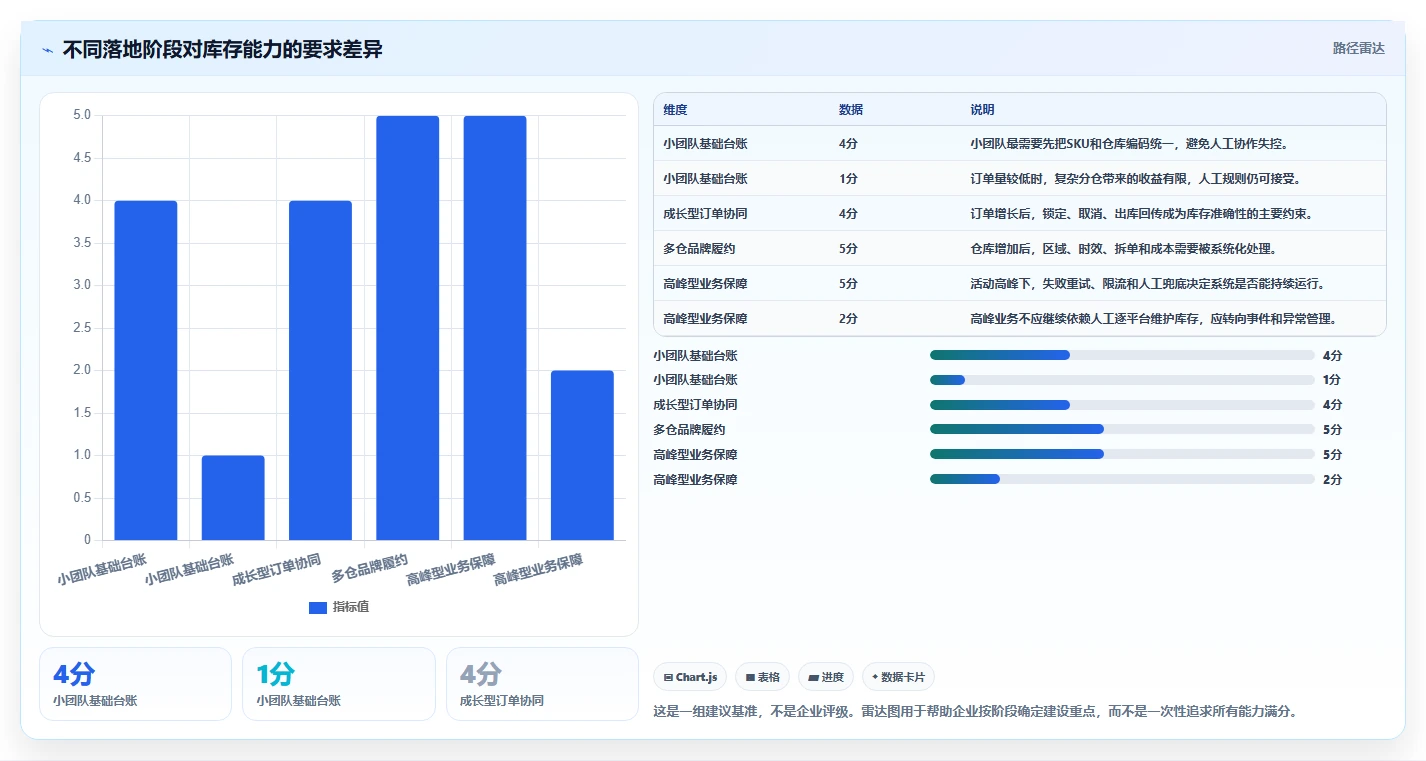Click the 高峰型业务保障 2分 progress bar
The height and width of the screenshot is (761, 1426).
1122,479
